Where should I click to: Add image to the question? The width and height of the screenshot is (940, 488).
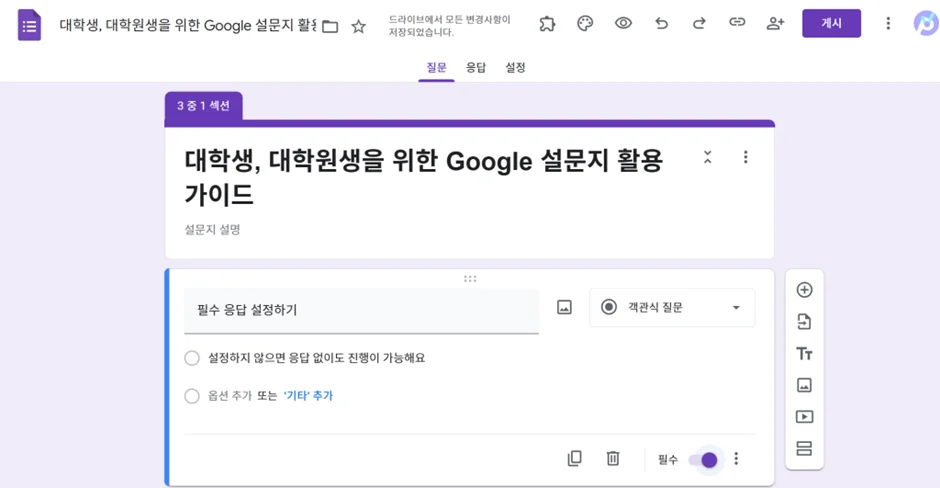[564, 308]
